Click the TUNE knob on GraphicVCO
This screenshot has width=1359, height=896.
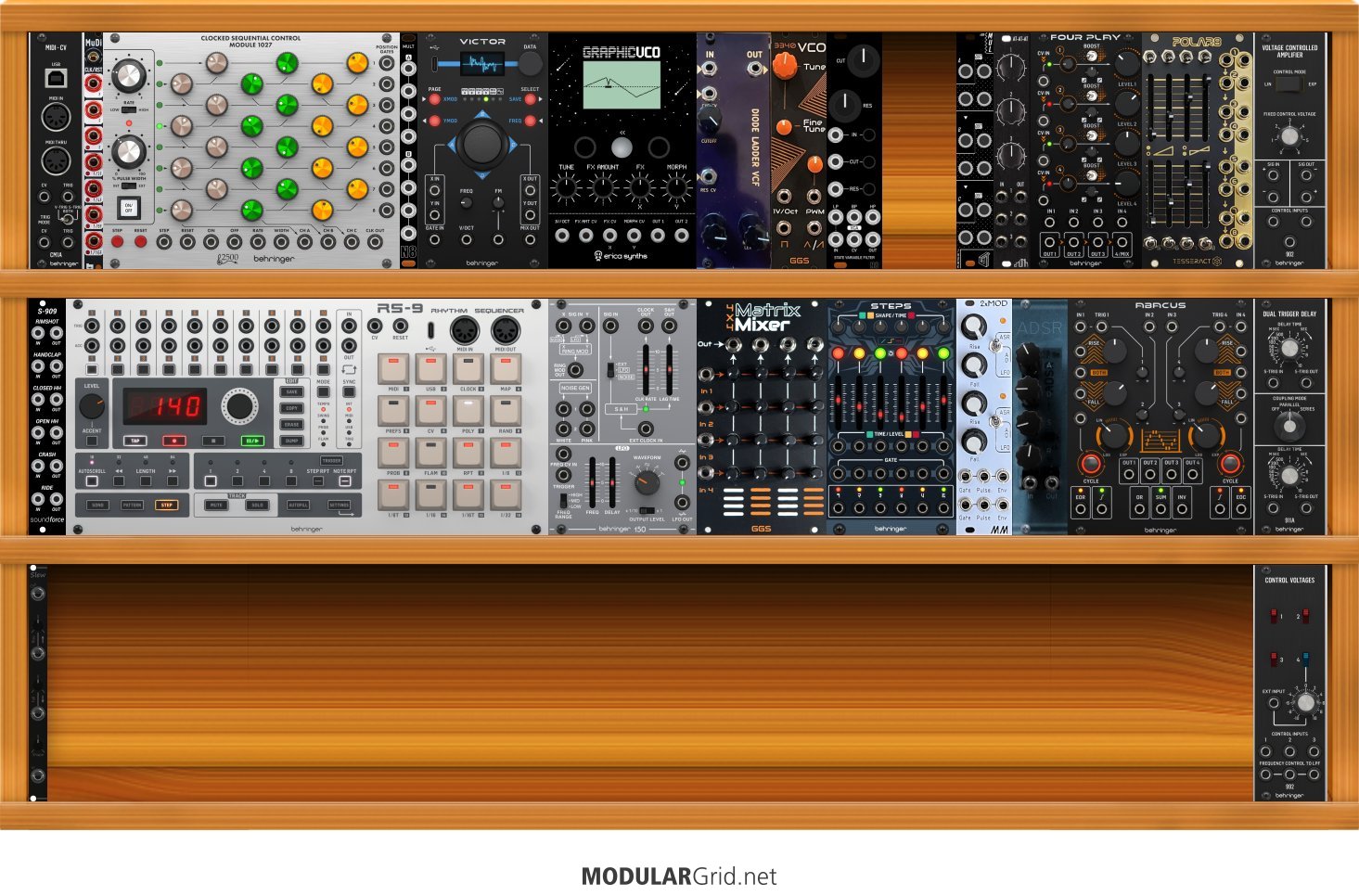(x=566, y=189)
